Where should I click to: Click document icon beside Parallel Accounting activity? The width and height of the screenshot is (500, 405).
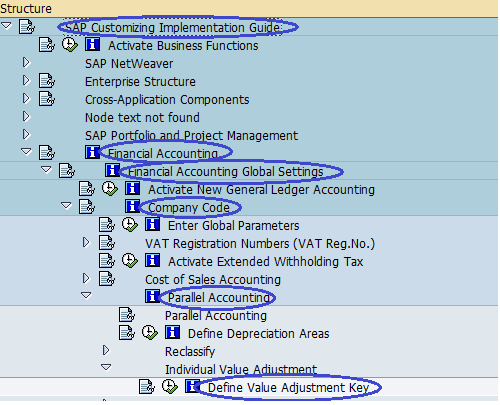pos(127,315)
